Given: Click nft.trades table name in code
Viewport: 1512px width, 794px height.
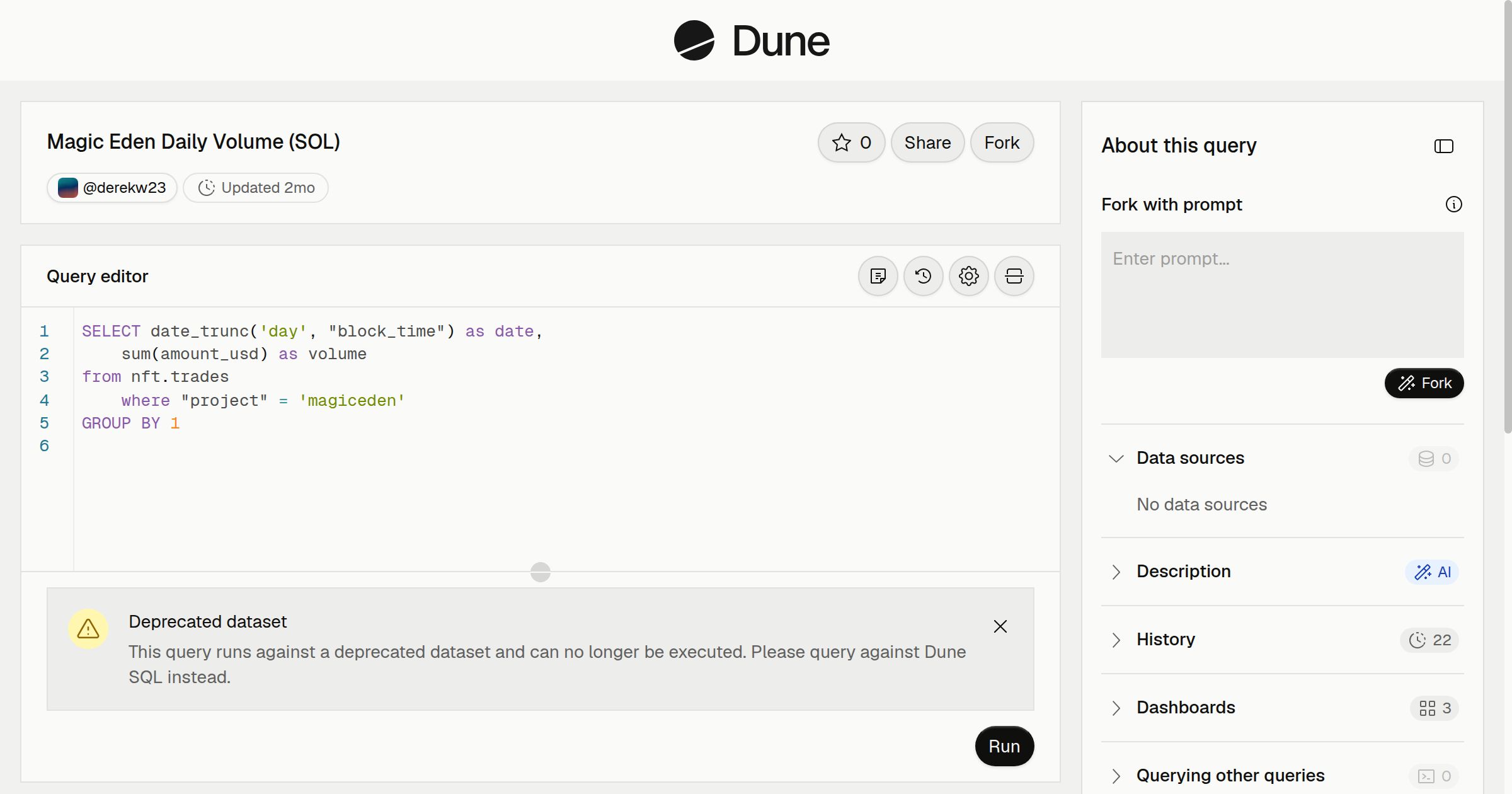Looking at the screenshot, I should click(x=180, y=377).
